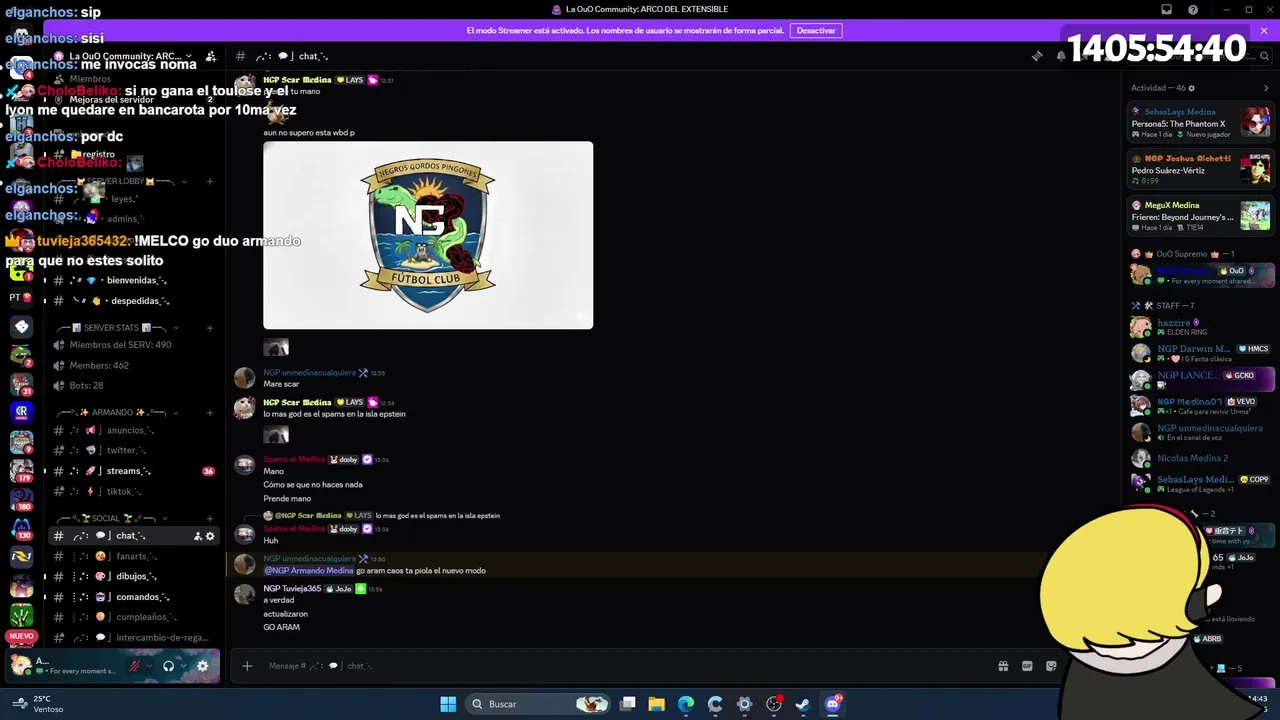Add channel to SERVER STATS category plus
The height and width of the screenshot is (720, 1280).
210,328
